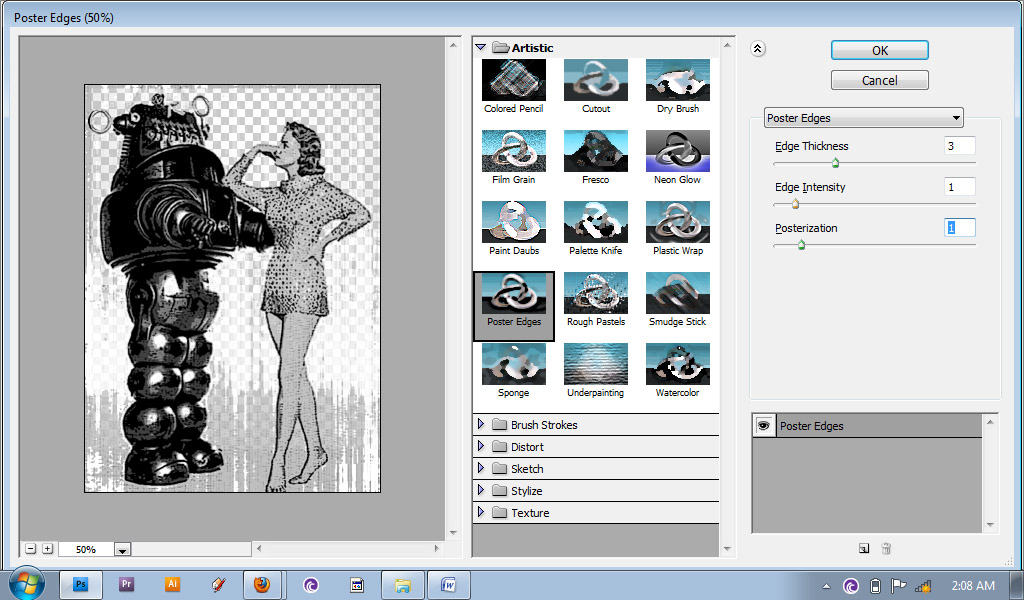Show hidden system tray icons
The width and height of the screenshot is (1024, 600).
(x=827, y=586)
